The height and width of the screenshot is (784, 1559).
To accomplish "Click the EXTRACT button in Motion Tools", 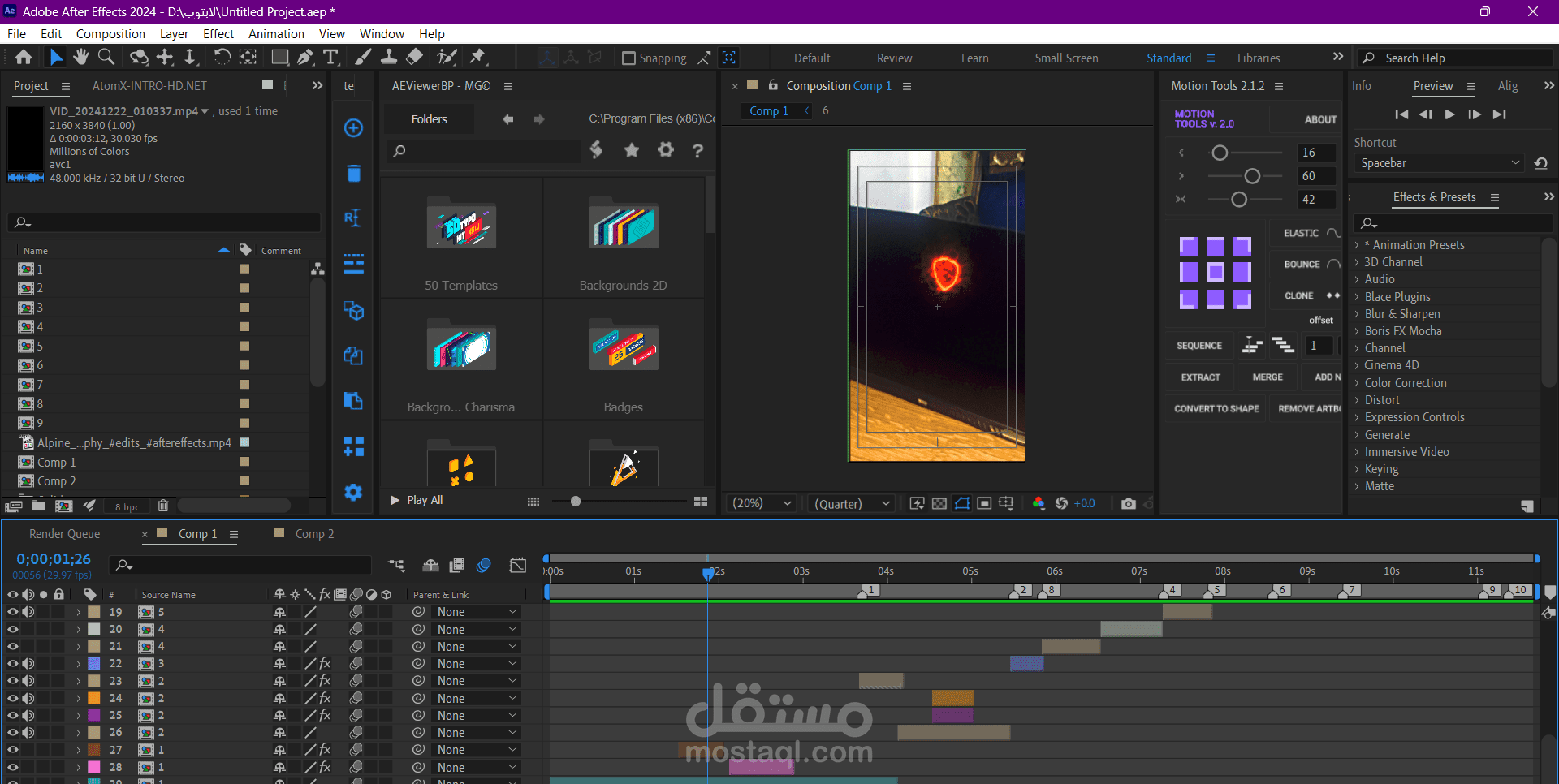I will [x=1200, y=377].
